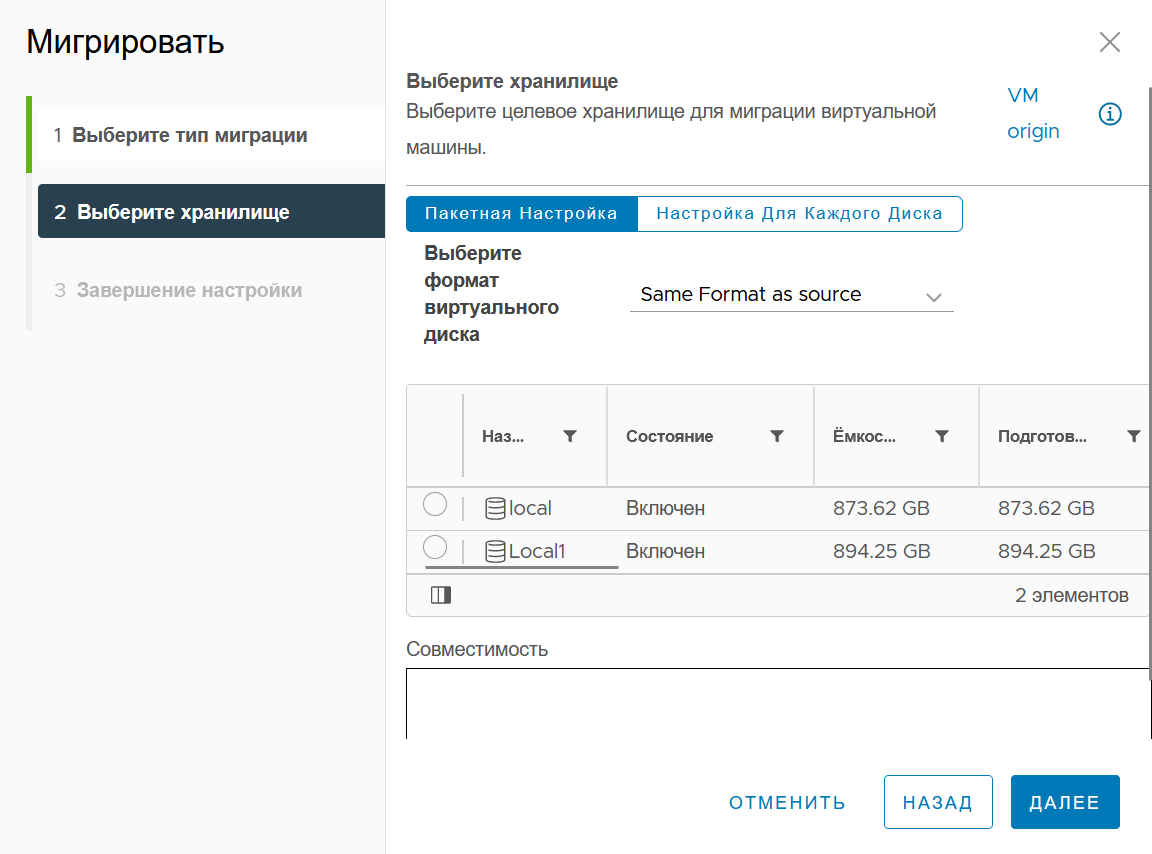The height and width of the screenshot is (854, 1152).
Task: Select the local datastore radio button
Action: [x=435, y=504]
